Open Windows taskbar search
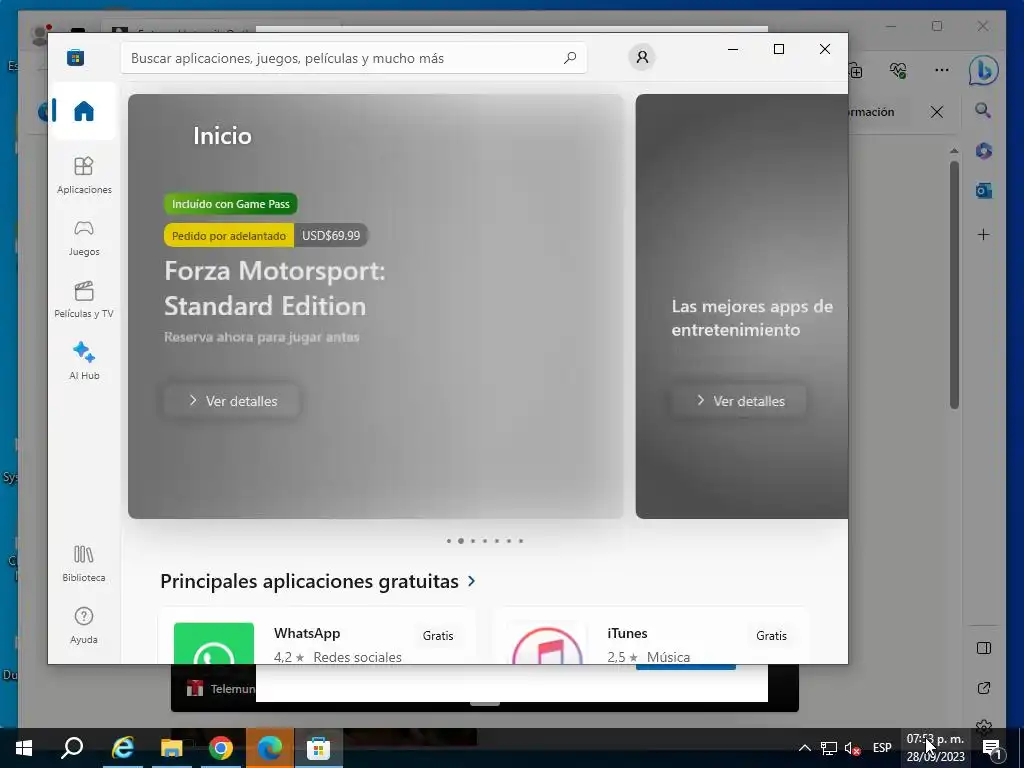Screen dimensions: 1024x768 (x=72, y=748)
